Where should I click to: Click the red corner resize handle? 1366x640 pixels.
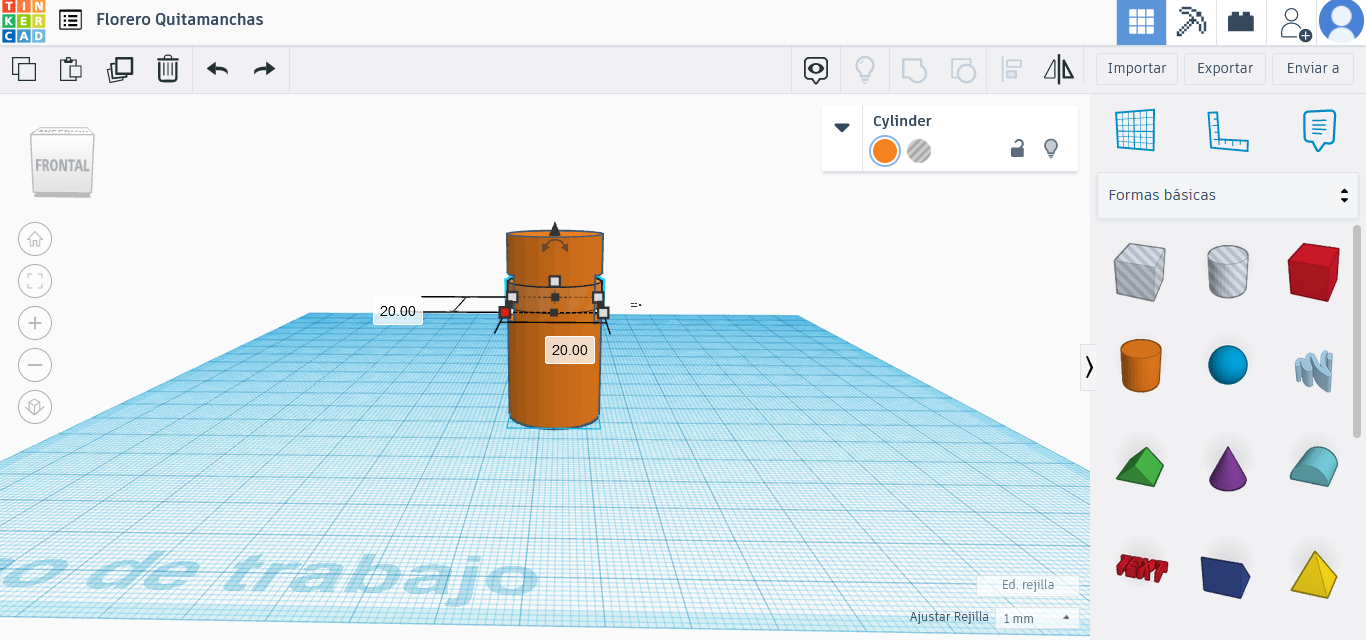(x=505, y=313)
